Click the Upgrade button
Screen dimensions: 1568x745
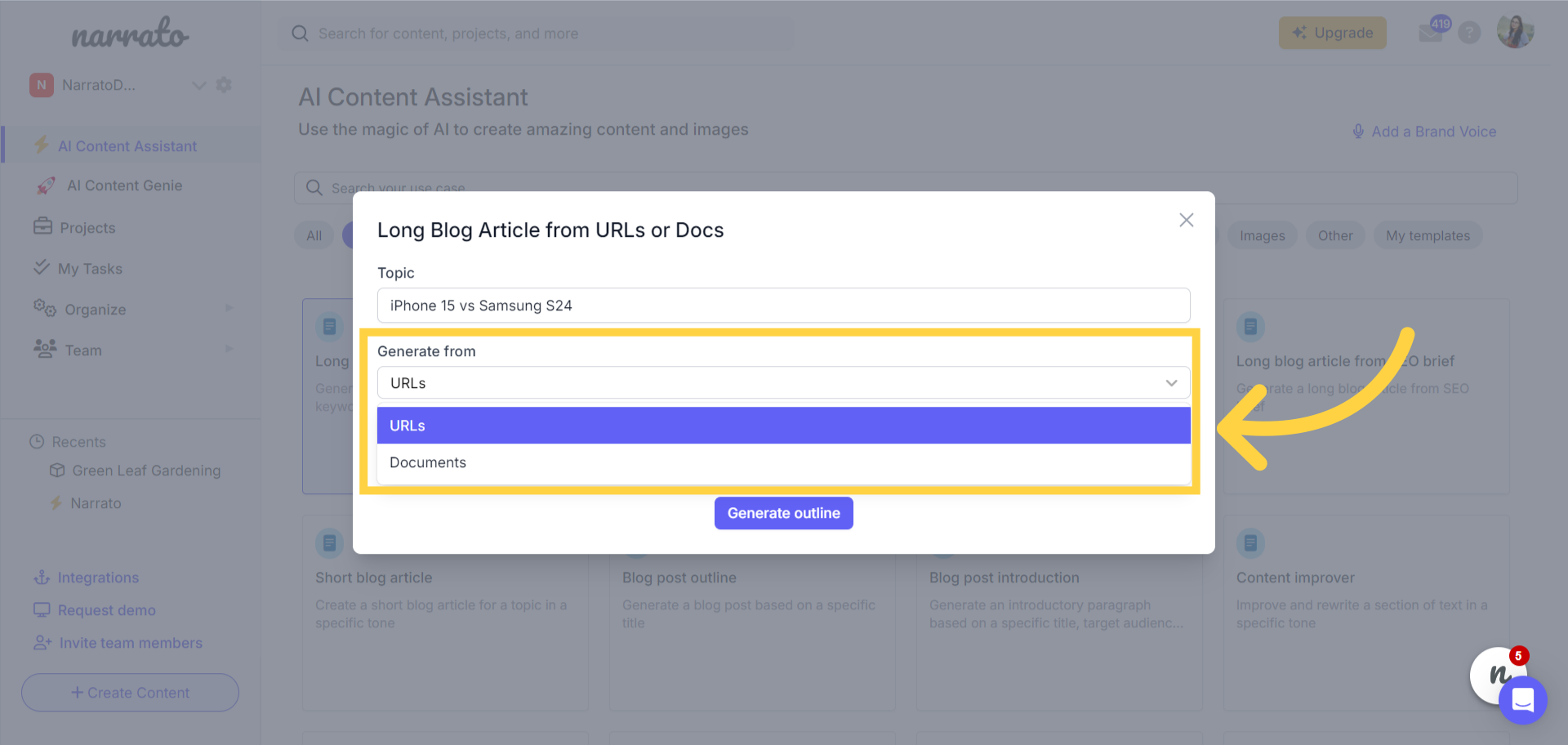tap(1332, 33)
